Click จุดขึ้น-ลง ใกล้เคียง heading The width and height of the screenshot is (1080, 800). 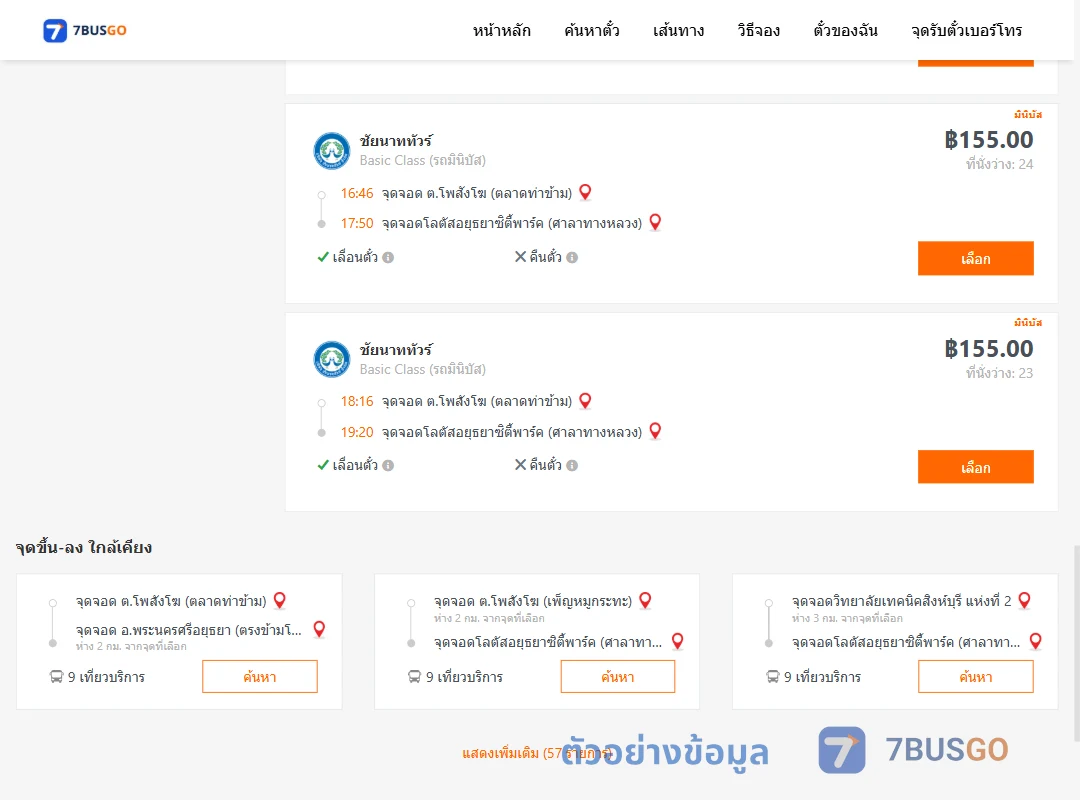[x=84, y=547]
